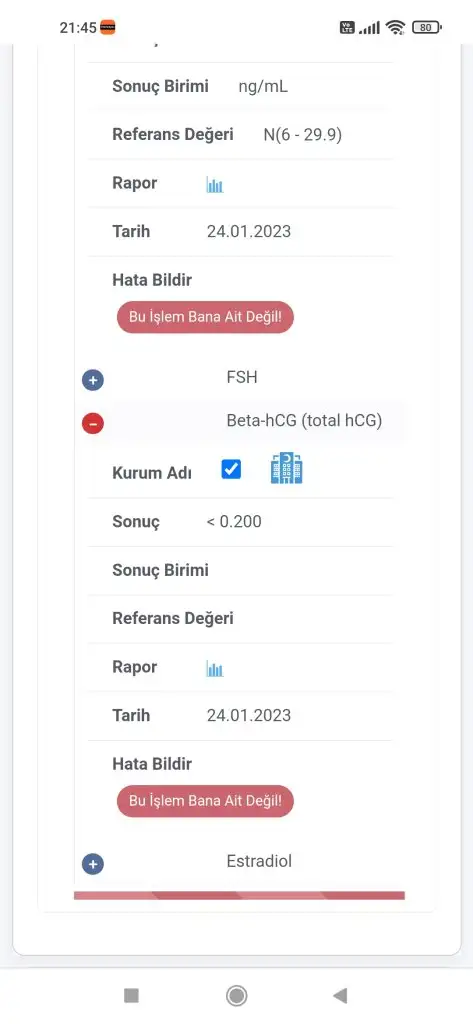
Task: Expand the FSH test row
Action: coord(93,380)
